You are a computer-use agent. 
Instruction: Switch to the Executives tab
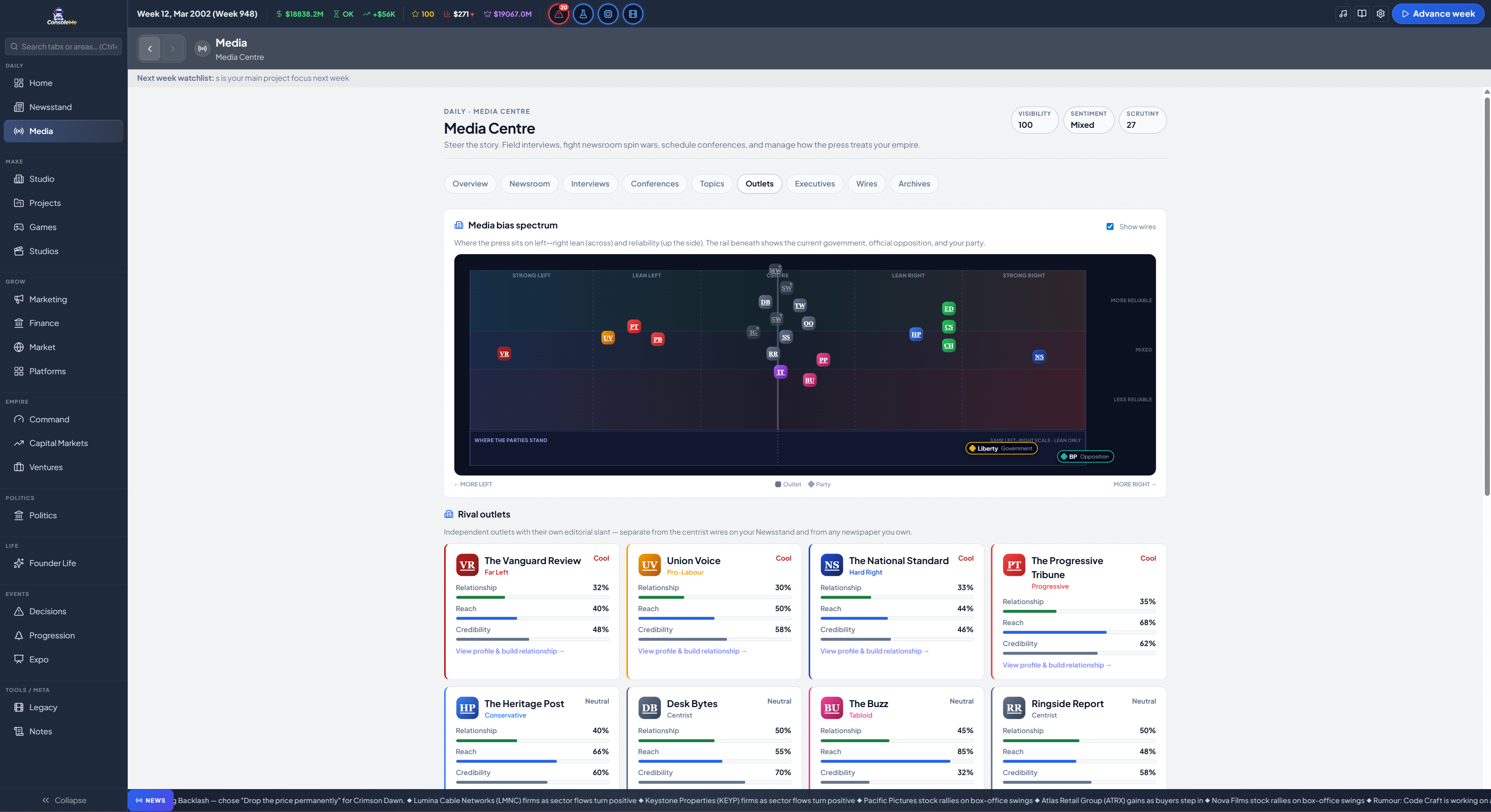point(815,183)
